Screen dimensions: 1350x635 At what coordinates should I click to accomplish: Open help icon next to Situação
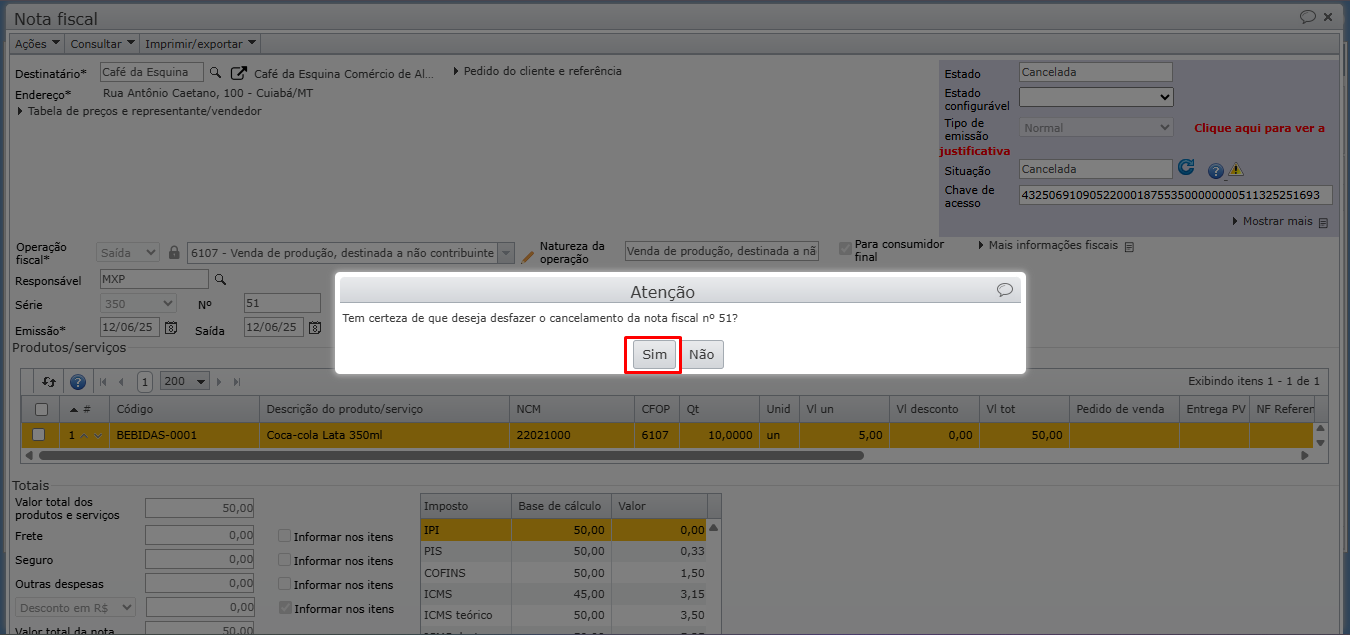click(x=1216, y=171)
